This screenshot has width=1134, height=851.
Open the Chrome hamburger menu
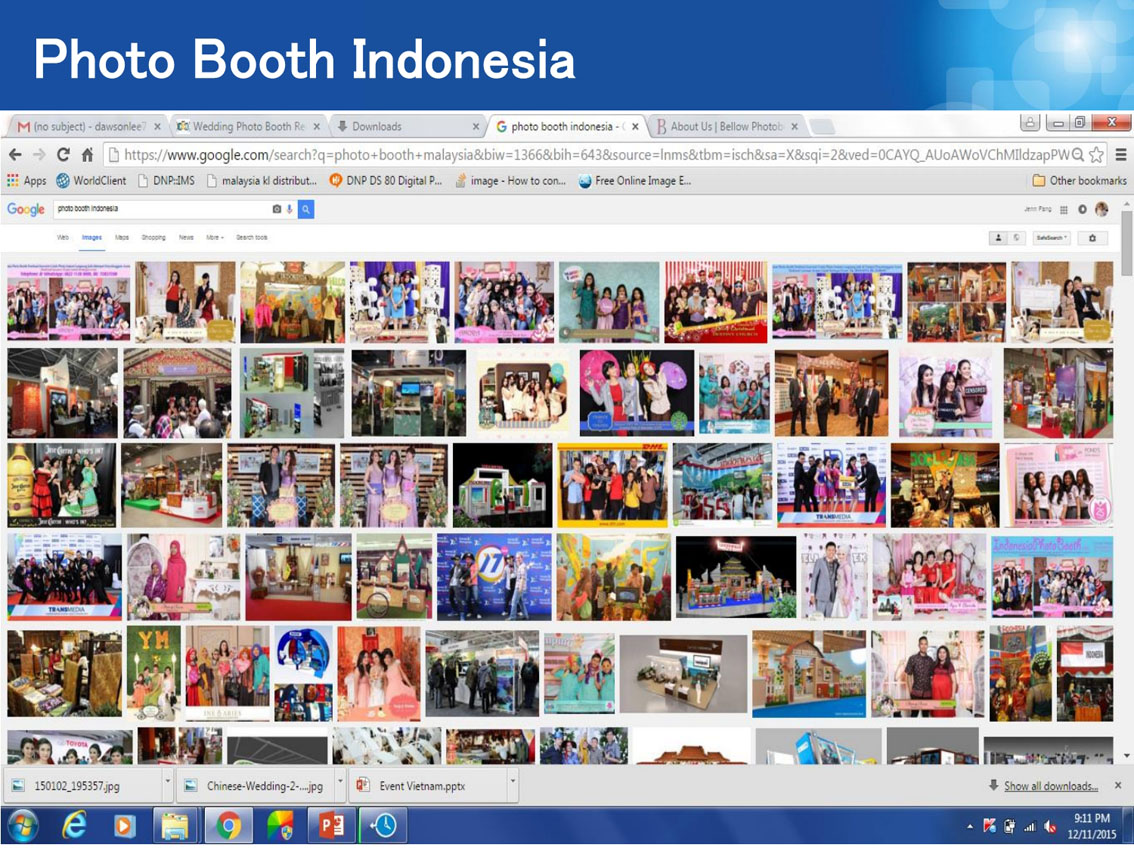(1121, 154)
